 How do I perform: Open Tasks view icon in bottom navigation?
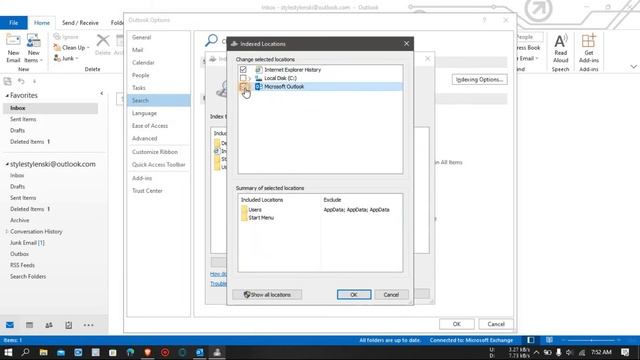click(x=69, y=325)
